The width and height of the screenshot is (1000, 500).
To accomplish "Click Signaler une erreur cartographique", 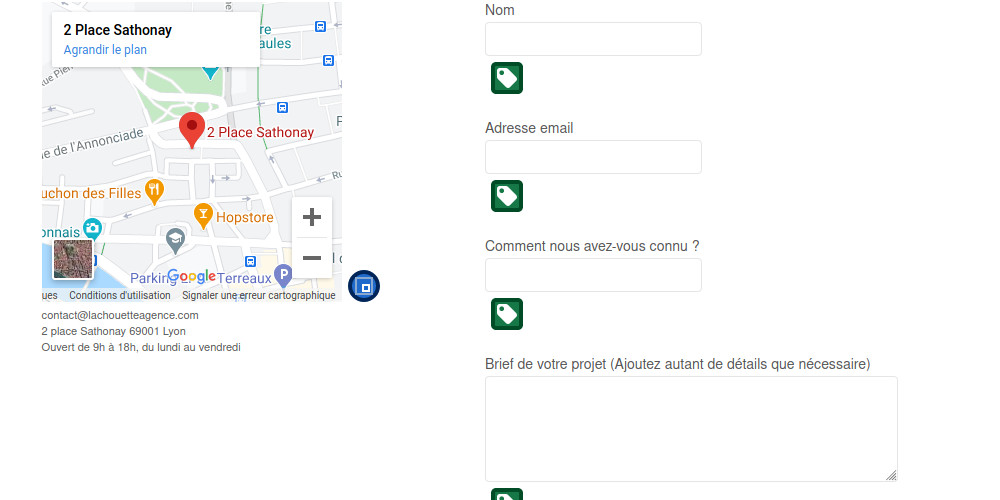I will [258, 296].
